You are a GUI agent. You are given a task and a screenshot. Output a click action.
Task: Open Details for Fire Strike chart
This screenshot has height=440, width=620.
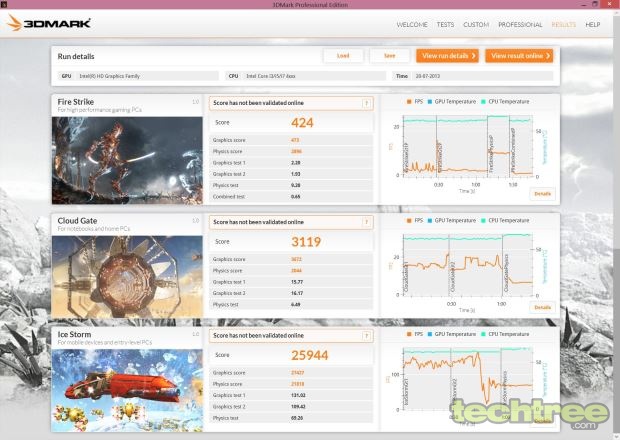(542, 194)
